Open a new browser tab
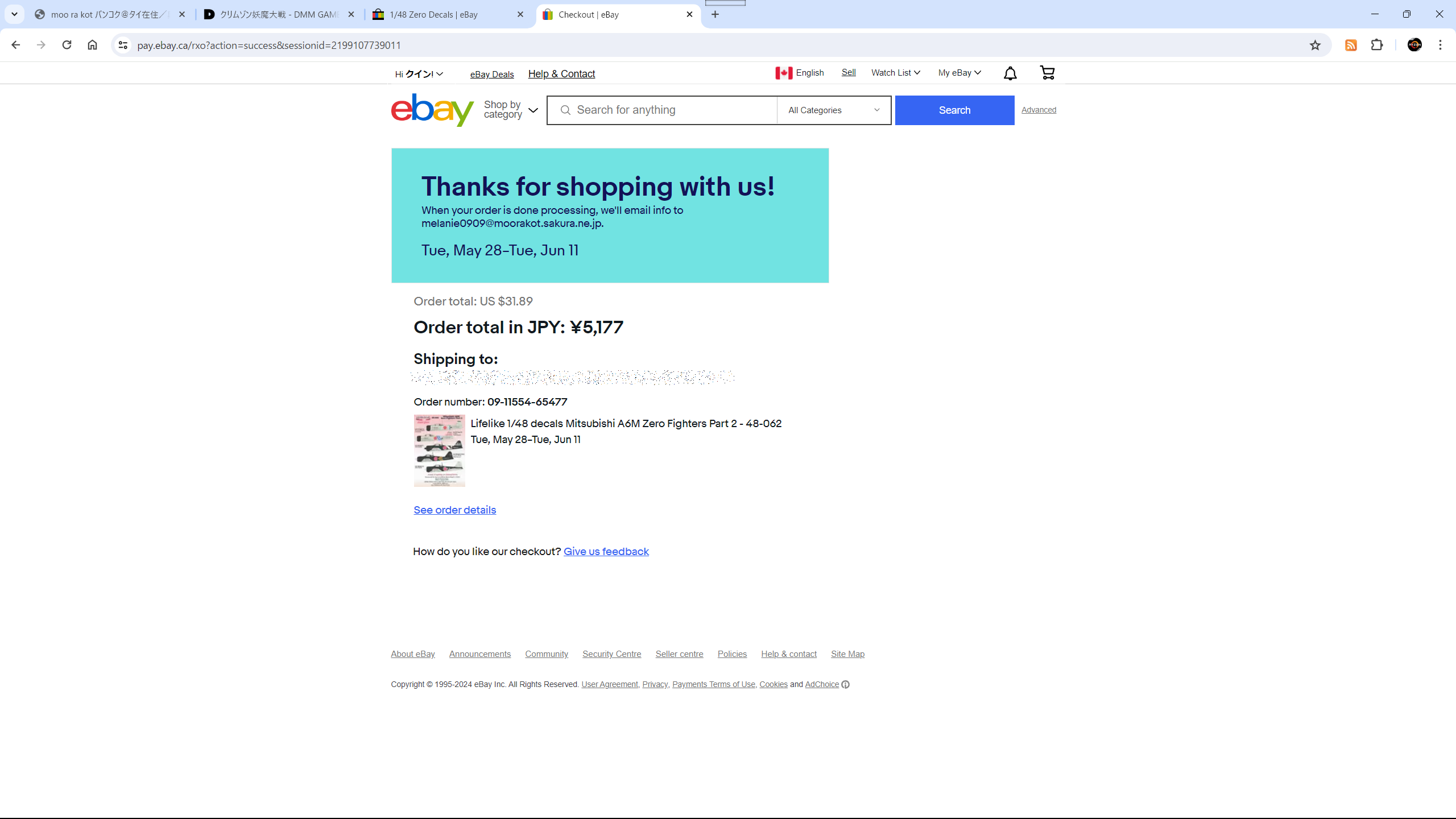 (x=715, y=14)
